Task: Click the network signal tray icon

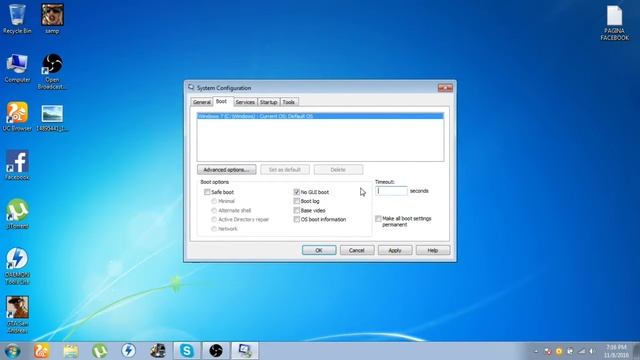Action: point(581,351)
